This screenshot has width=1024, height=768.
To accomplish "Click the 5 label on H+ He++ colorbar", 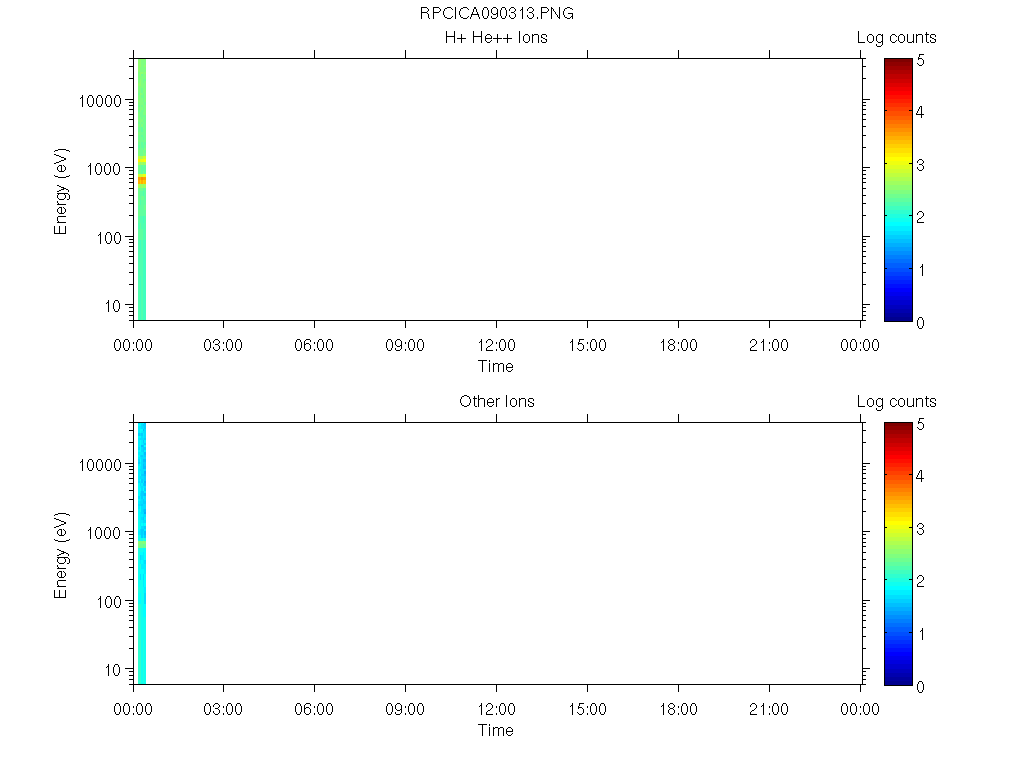I will click(920, 61).
